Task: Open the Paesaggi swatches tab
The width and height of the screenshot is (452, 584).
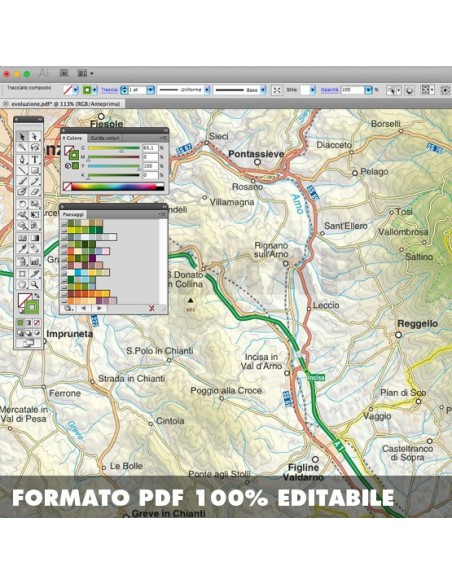Action: 73,215
